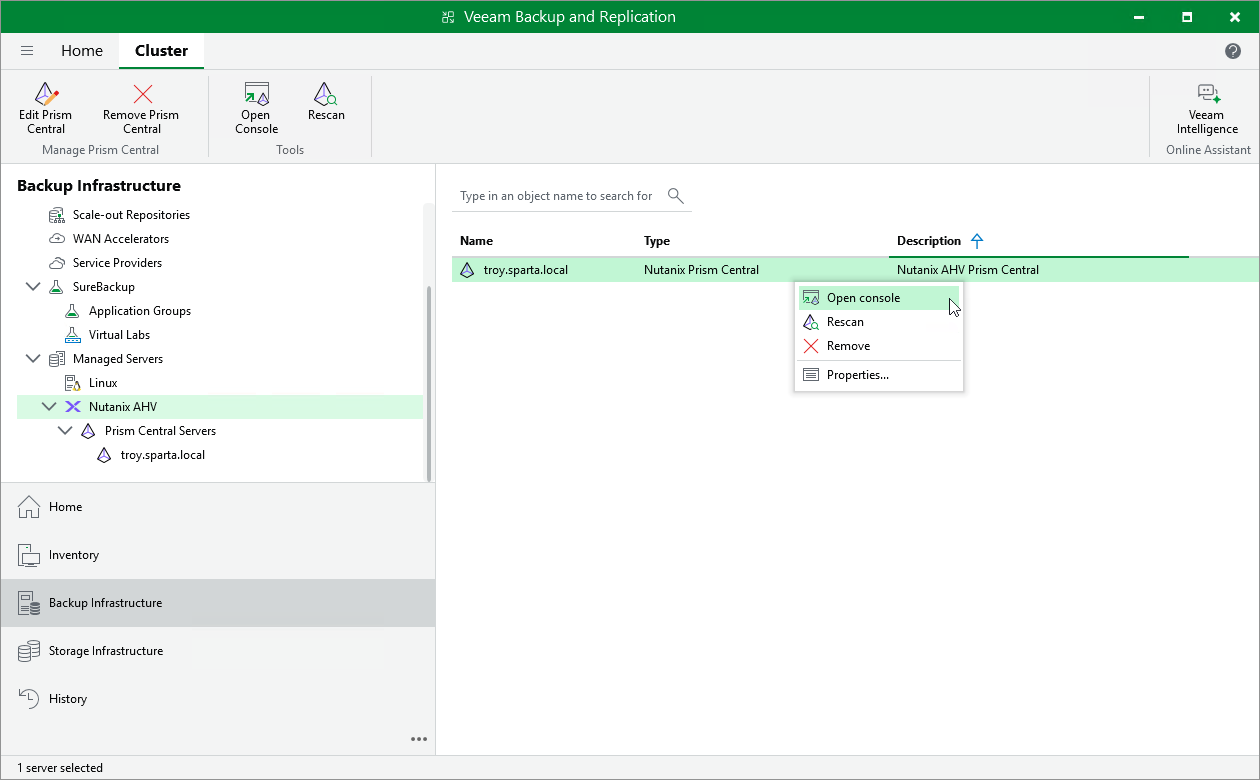The image size is (1260, 780).
Task: Click Storage Infrastructure view icon
Action: [x=30, y=651]
